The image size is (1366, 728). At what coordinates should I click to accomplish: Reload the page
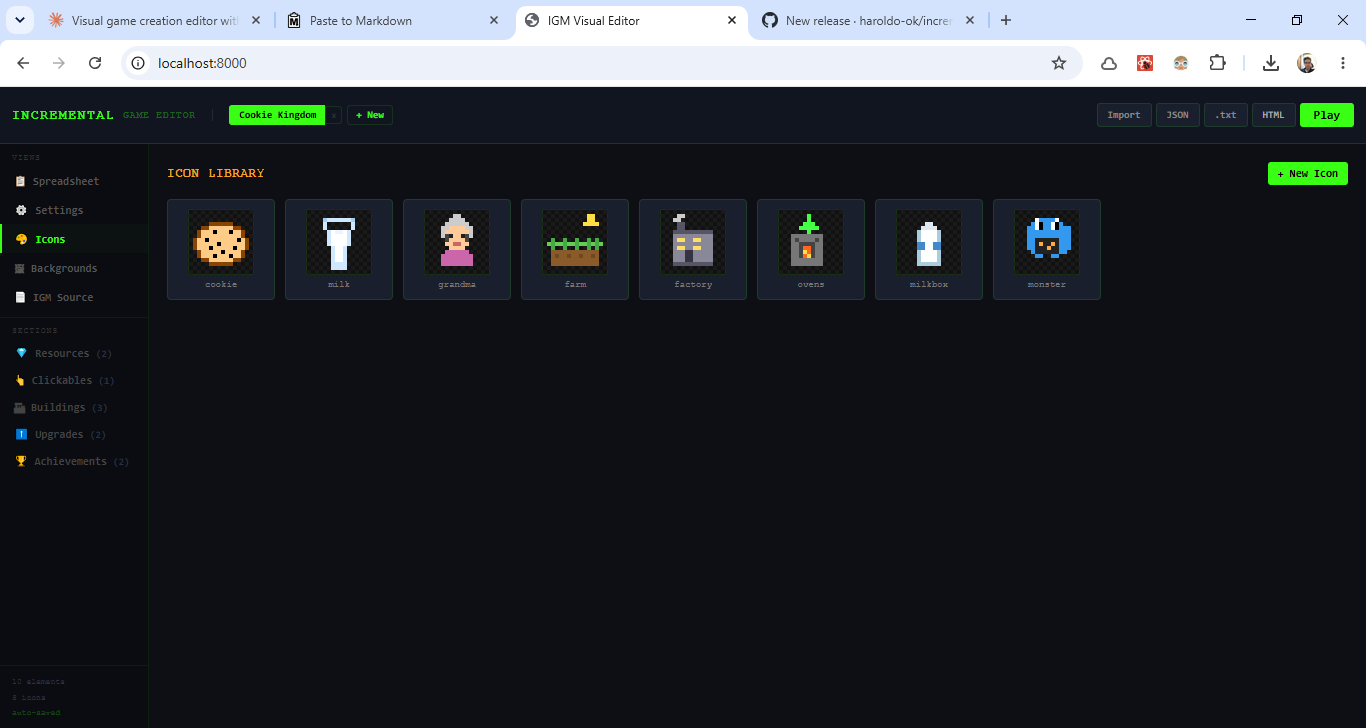95,63
